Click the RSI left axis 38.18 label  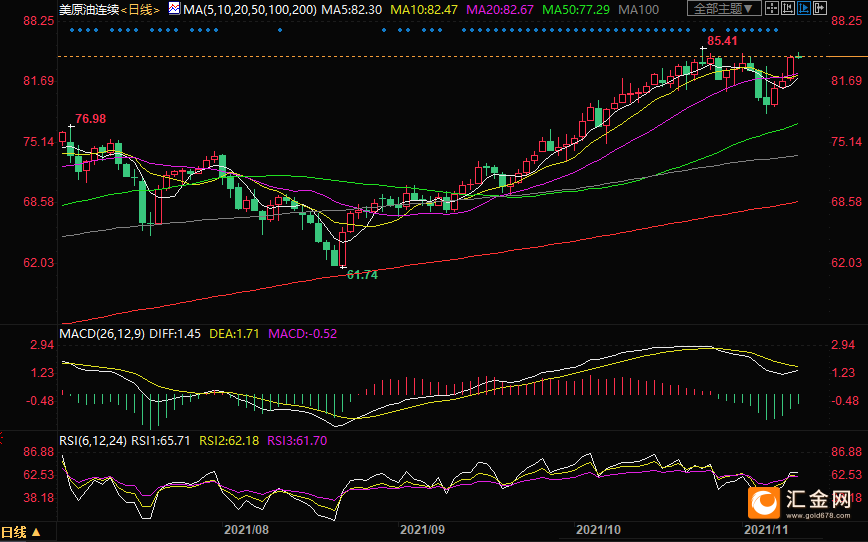(39, 498)
